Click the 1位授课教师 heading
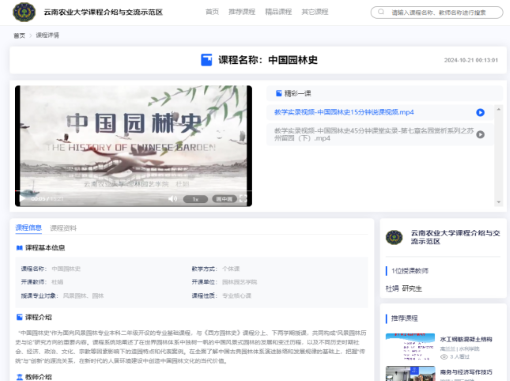 click(410, 271)
